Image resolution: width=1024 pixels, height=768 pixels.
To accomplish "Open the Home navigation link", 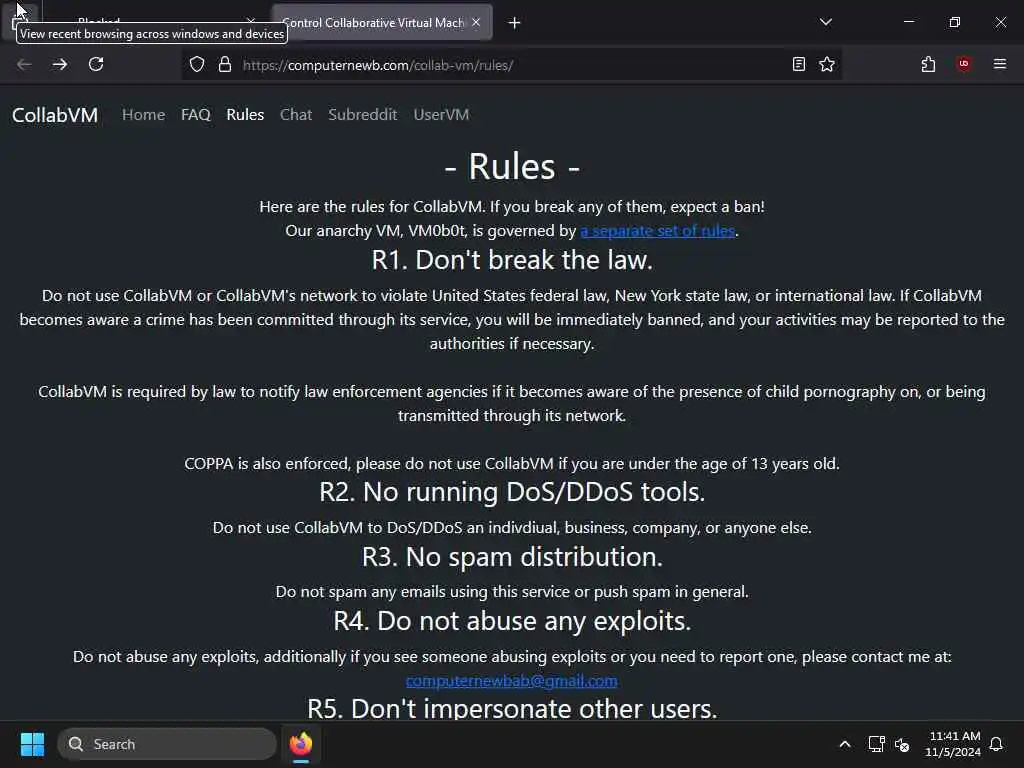I will tap(144, 115).
